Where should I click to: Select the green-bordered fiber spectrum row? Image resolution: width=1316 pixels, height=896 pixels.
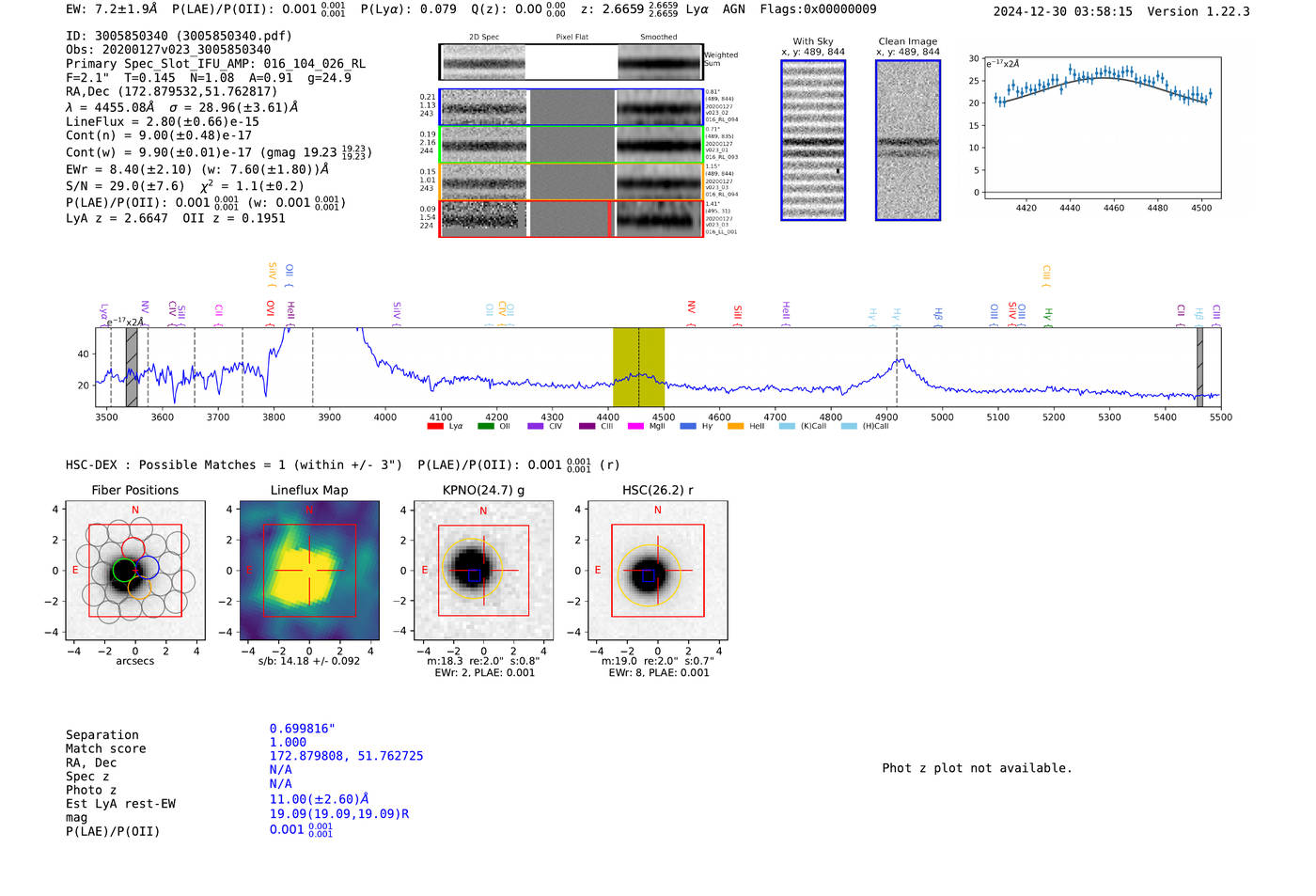coord(571,144)
